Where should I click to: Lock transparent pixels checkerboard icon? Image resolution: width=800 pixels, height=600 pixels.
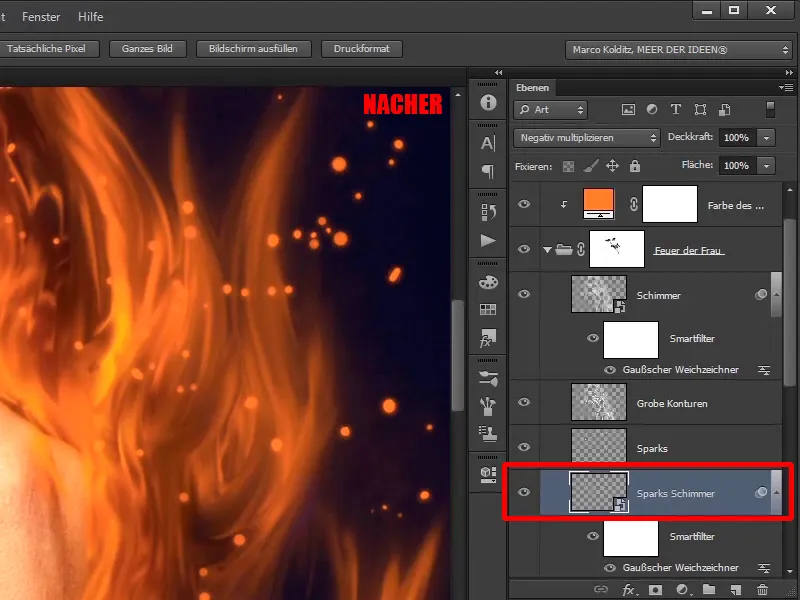pos(568,166)
